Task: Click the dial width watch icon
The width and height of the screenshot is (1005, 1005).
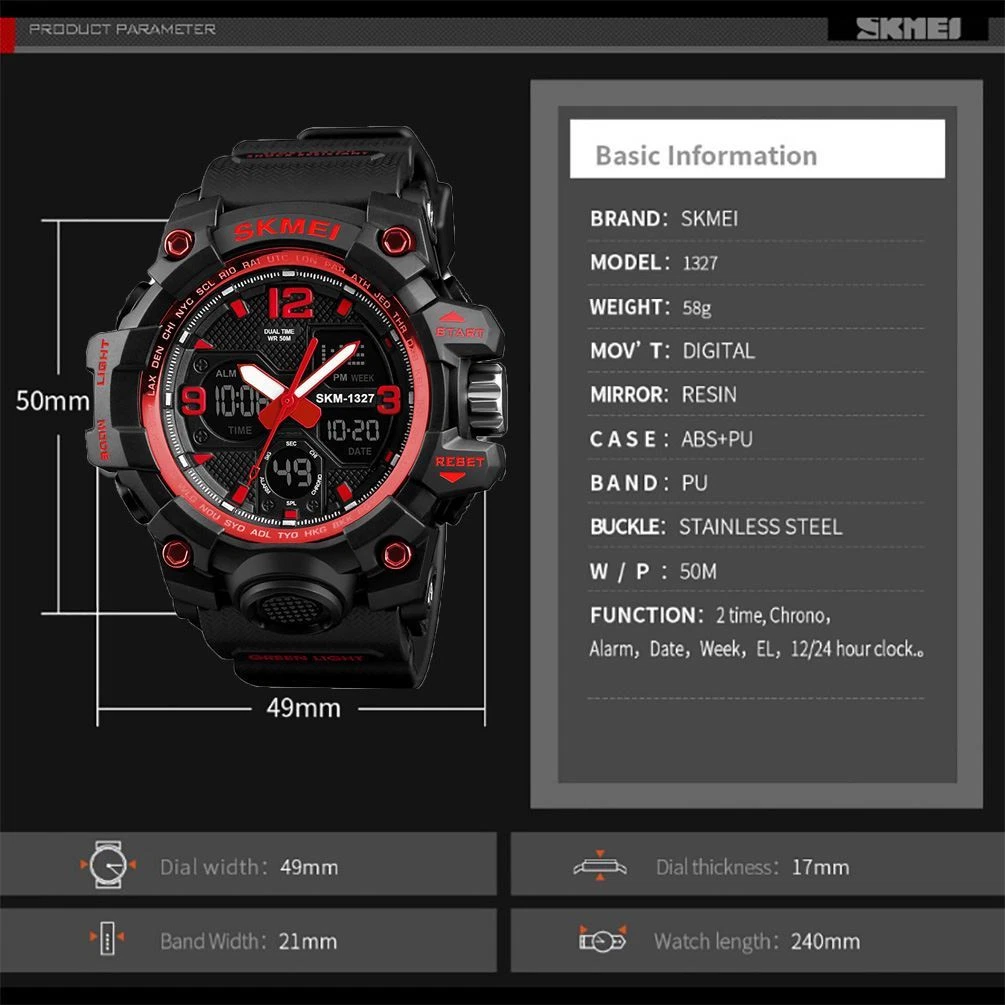Action: coord(108,865)
